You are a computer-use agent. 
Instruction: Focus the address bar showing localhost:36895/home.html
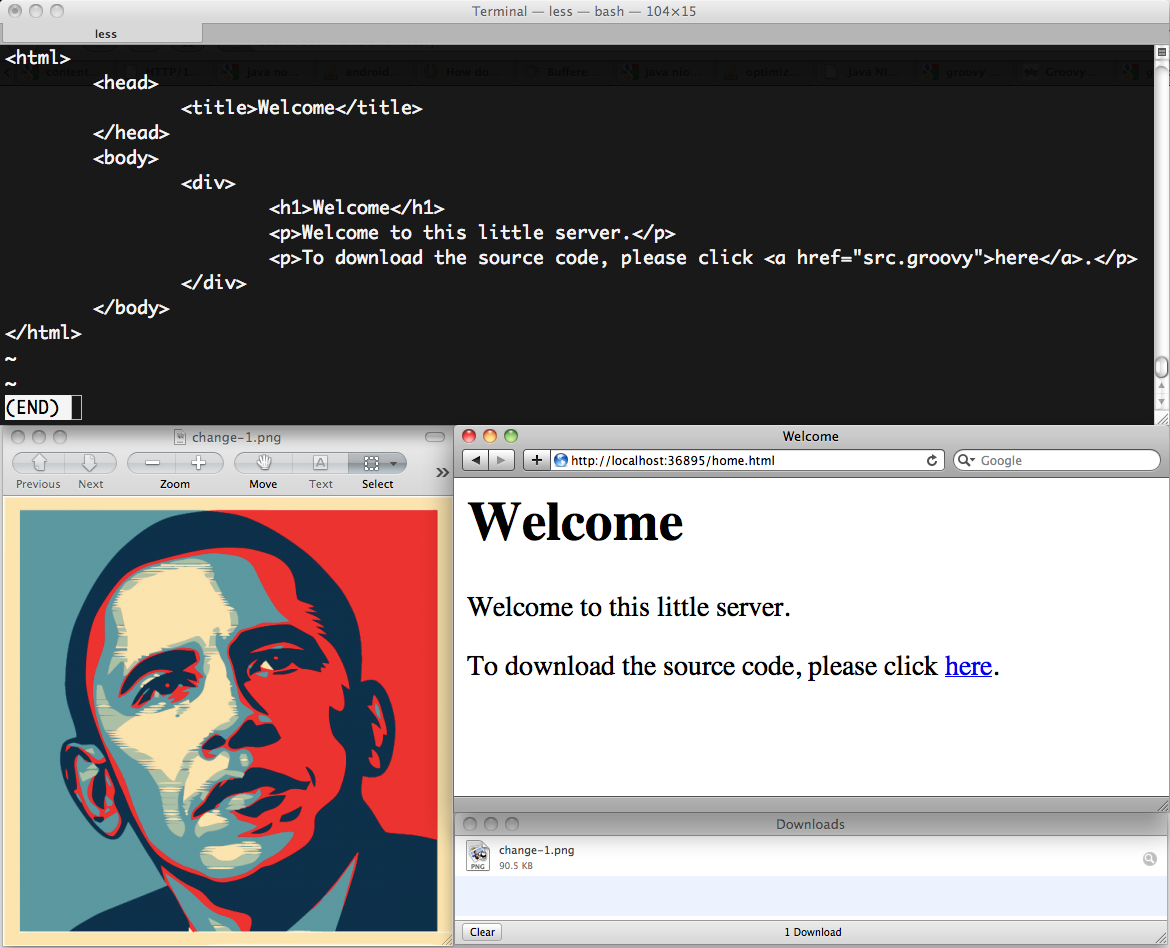click(x=747, y=461)
